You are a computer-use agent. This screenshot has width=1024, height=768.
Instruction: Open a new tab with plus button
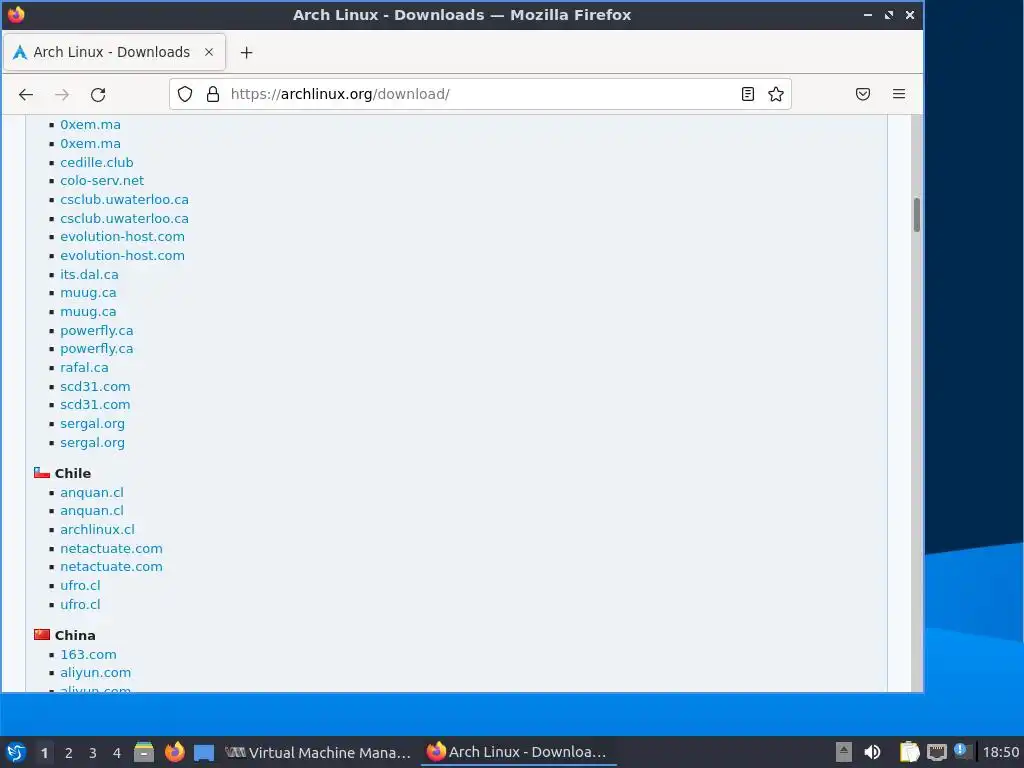coord(246,52)
